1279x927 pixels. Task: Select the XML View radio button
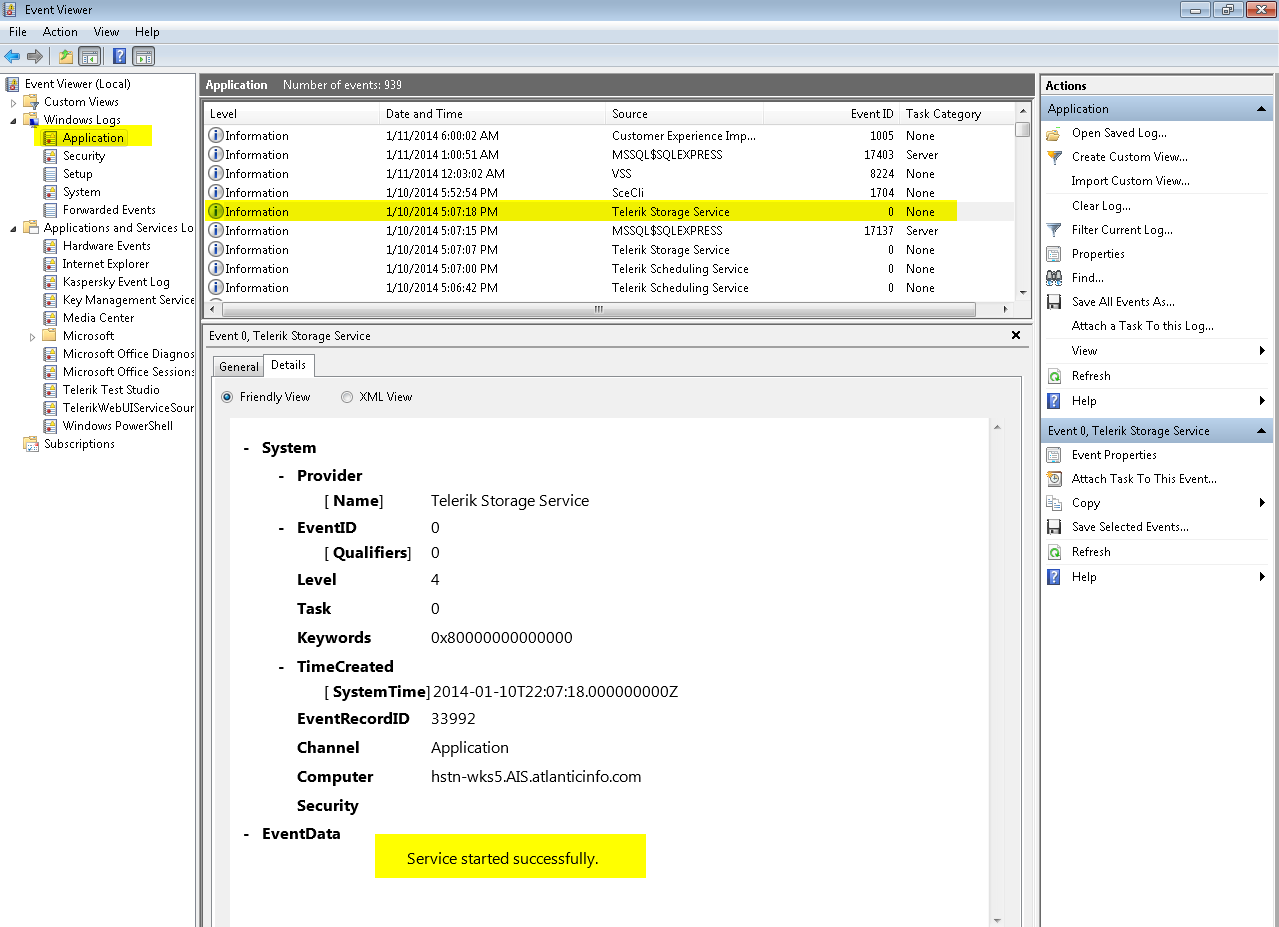pos(347,397)
